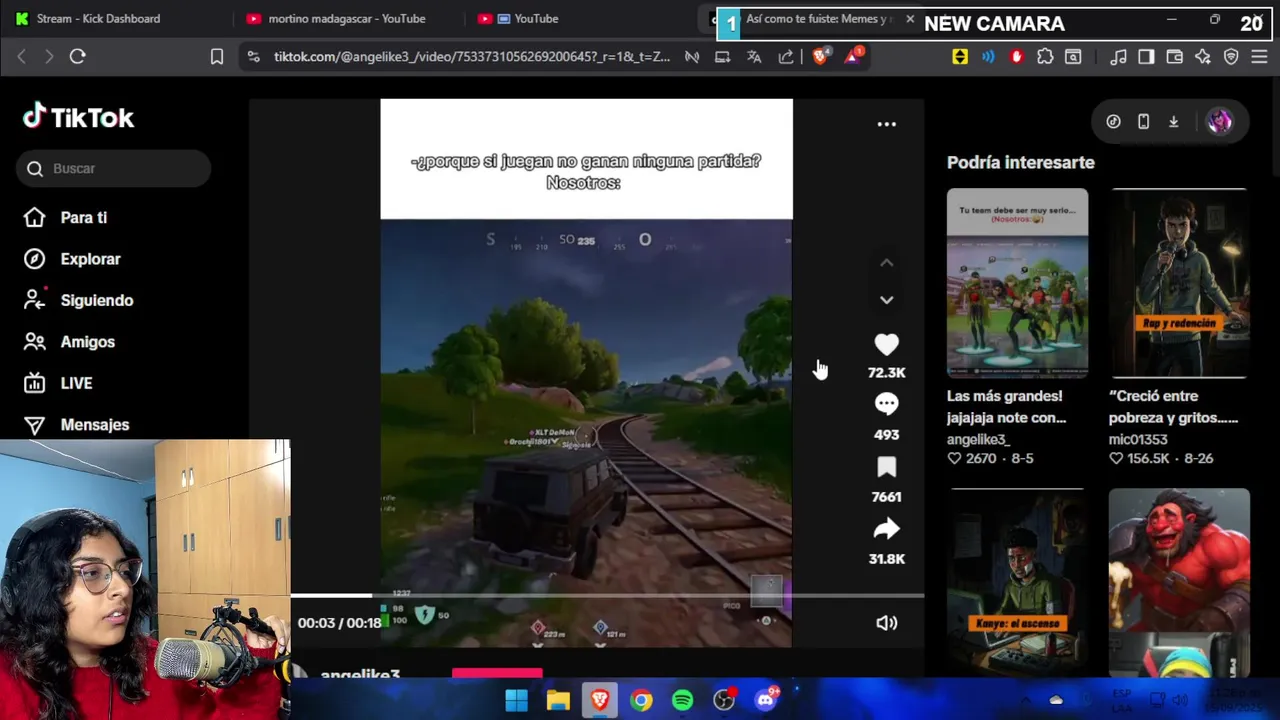The height and width of the screenshot is (720, 1280).
Task: Click the '72.3K' likes count
Action: [886, 373]
